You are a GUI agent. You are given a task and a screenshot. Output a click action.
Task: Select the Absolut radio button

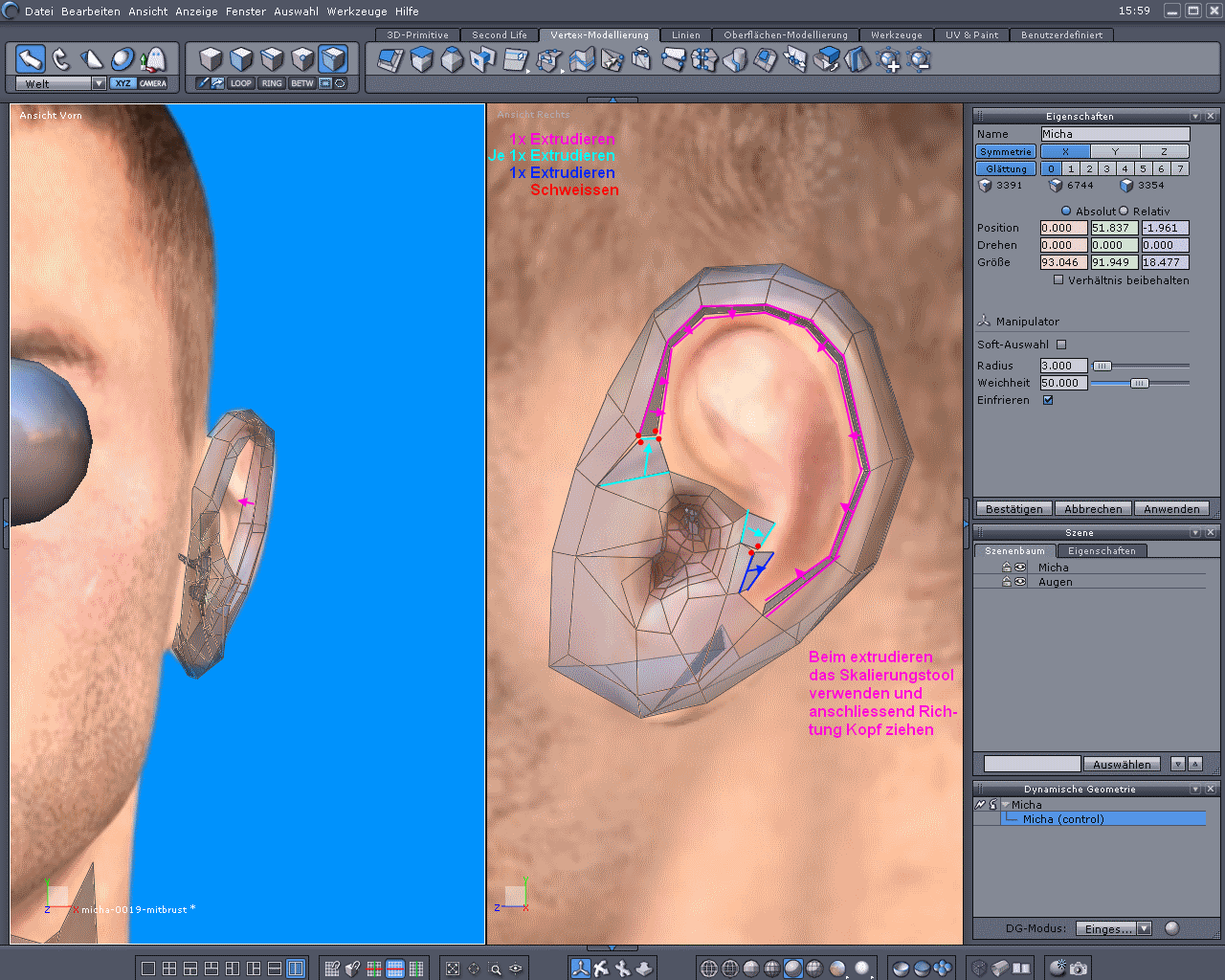click(x=1066, y=211)
